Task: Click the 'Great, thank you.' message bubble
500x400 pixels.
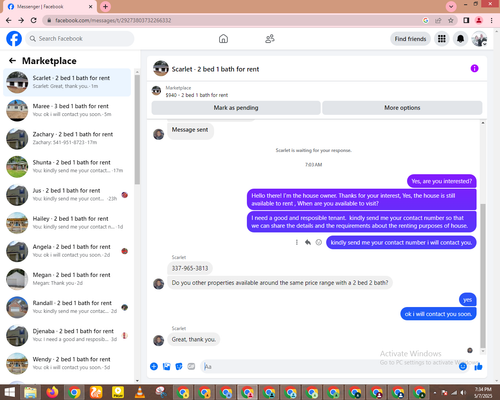Action: (194, 339)
